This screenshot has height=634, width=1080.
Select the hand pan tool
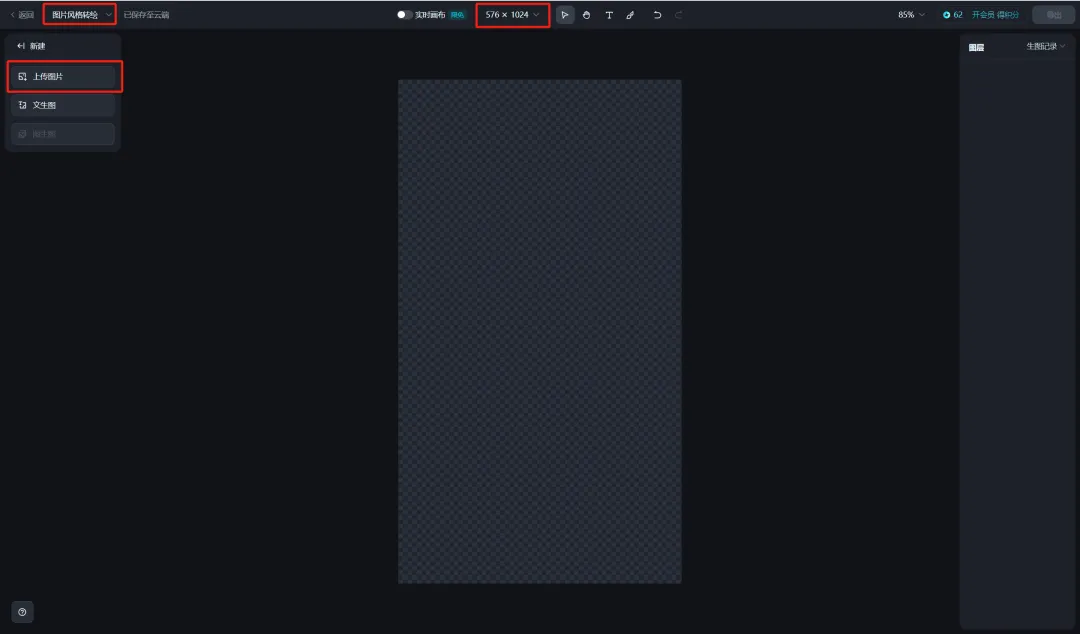(586, 14)
